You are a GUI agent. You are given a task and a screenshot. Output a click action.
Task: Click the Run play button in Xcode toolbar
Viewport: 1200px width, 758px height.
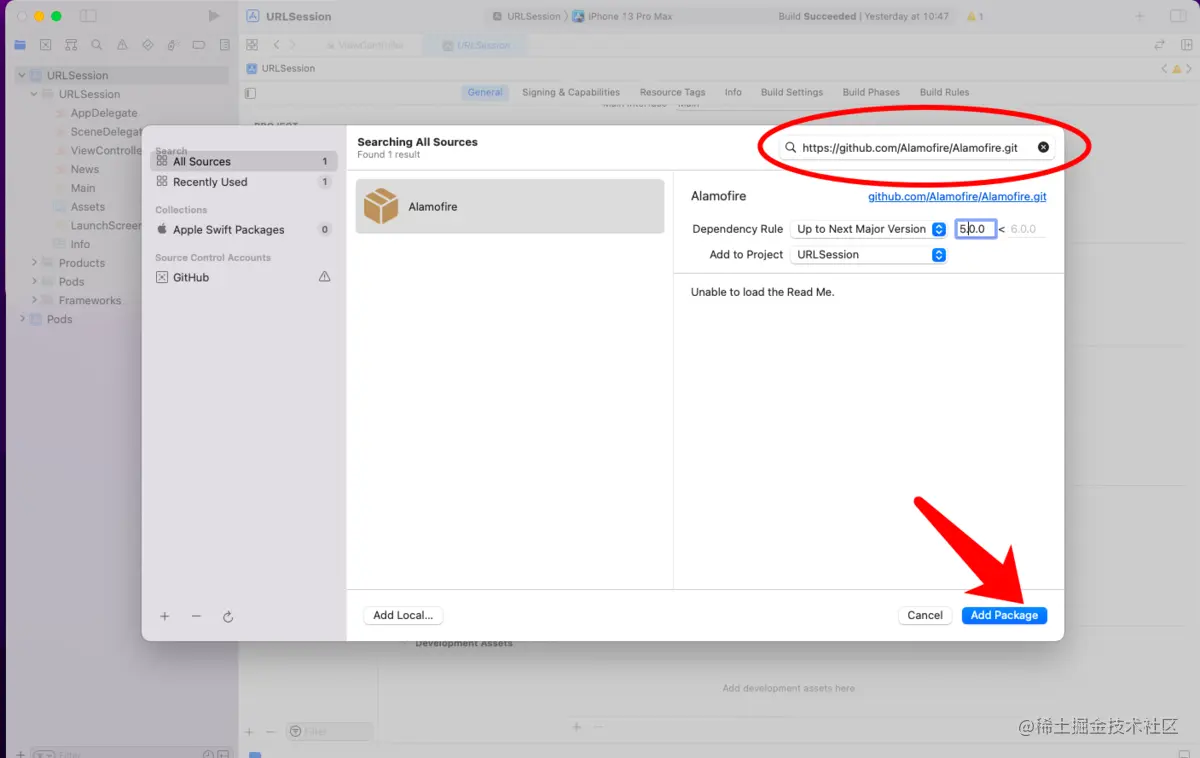213,16
